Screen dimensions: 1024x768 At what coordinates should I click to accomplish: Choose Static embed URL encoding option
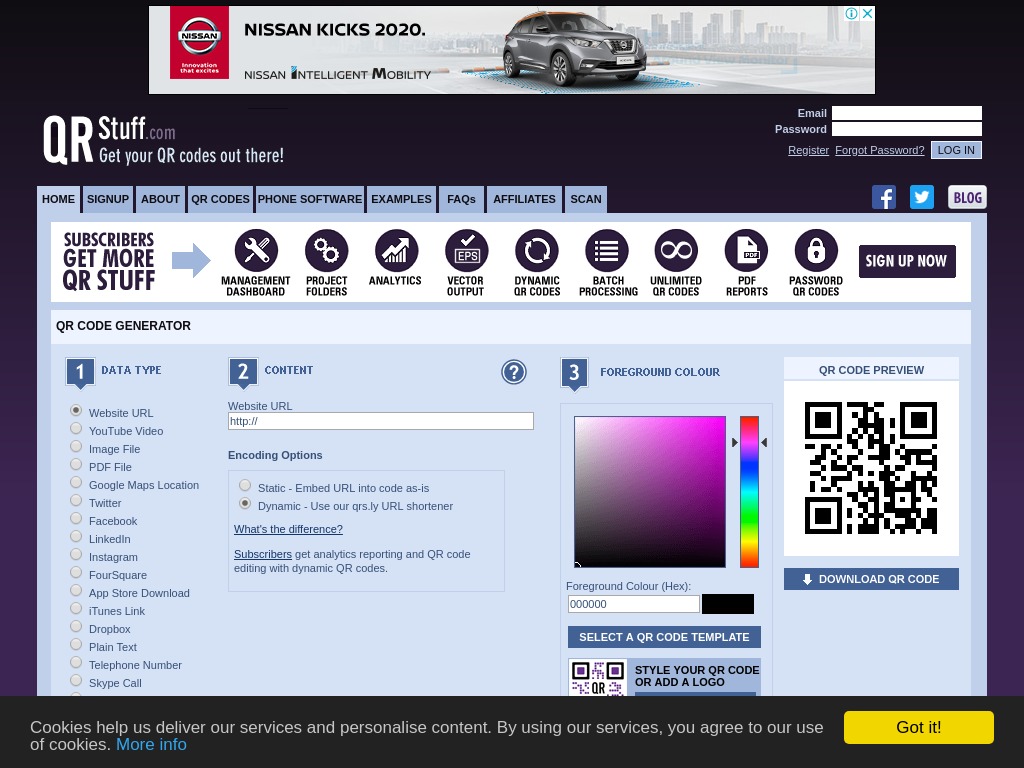point(246,485)
